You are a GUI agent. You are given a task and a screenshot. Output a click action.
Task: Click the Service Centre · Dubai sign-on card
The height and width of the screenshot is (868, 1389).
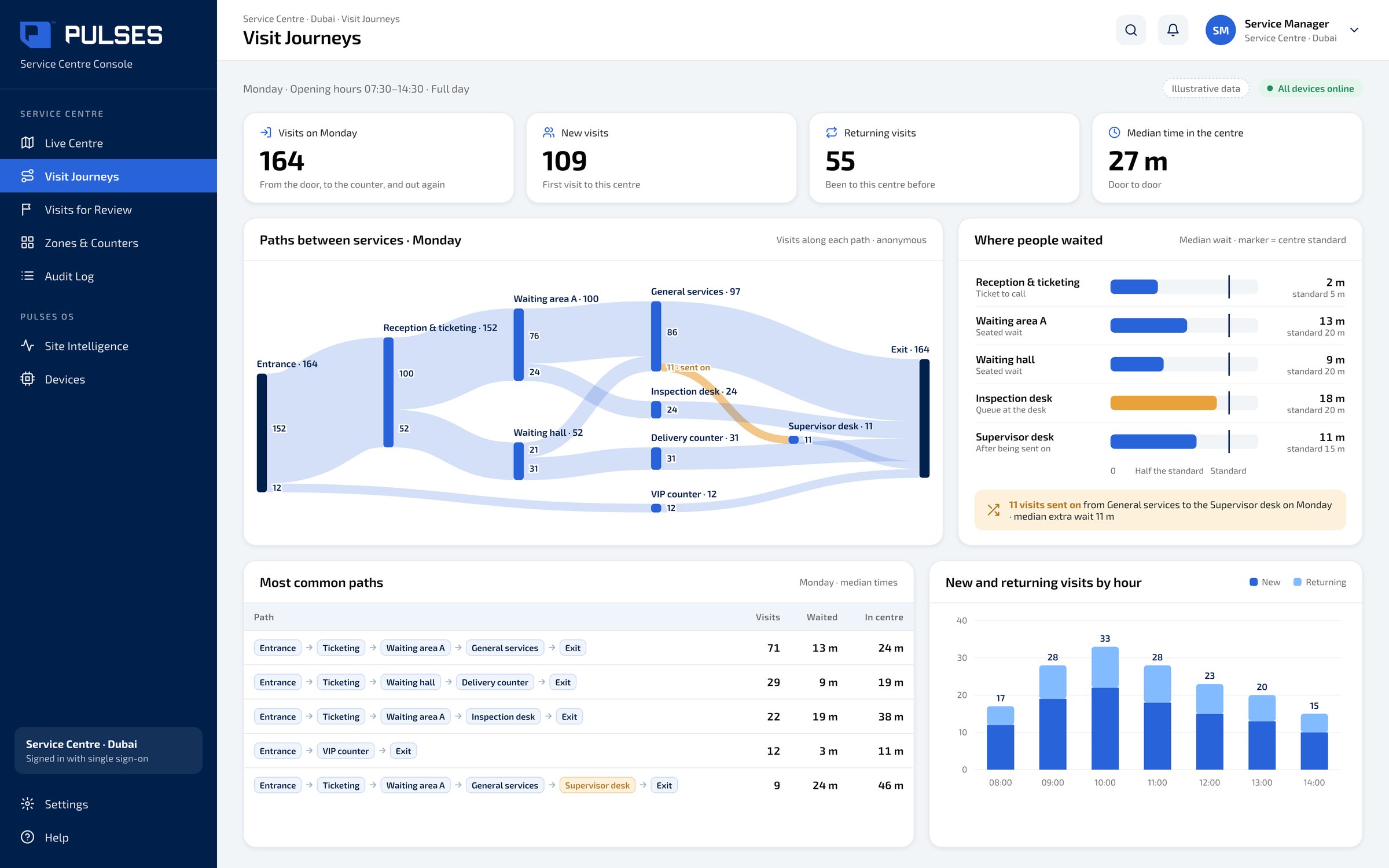point(108,751)
